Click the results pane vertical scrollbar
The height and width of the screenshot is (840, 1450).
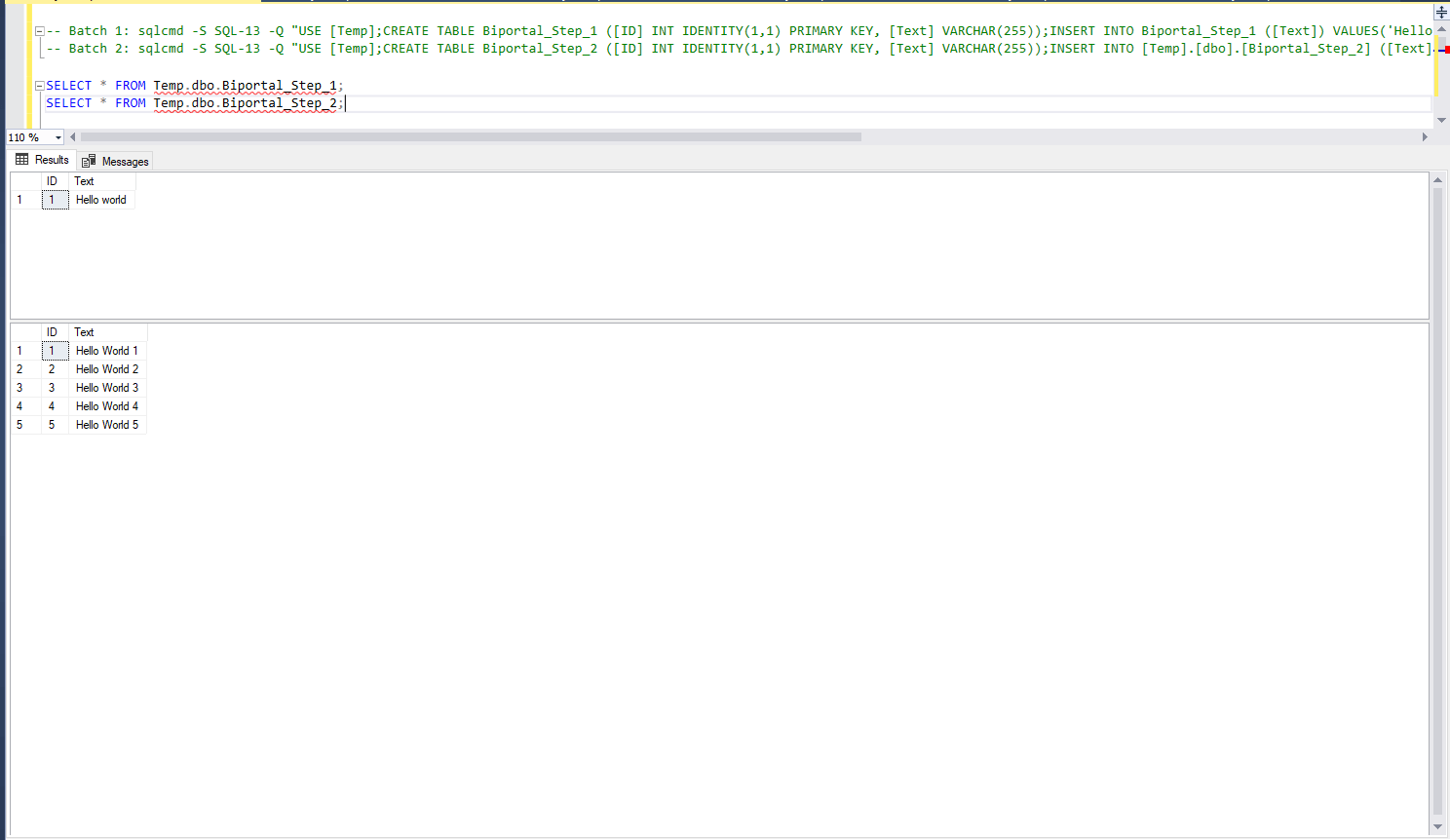tap(1437, 487)
